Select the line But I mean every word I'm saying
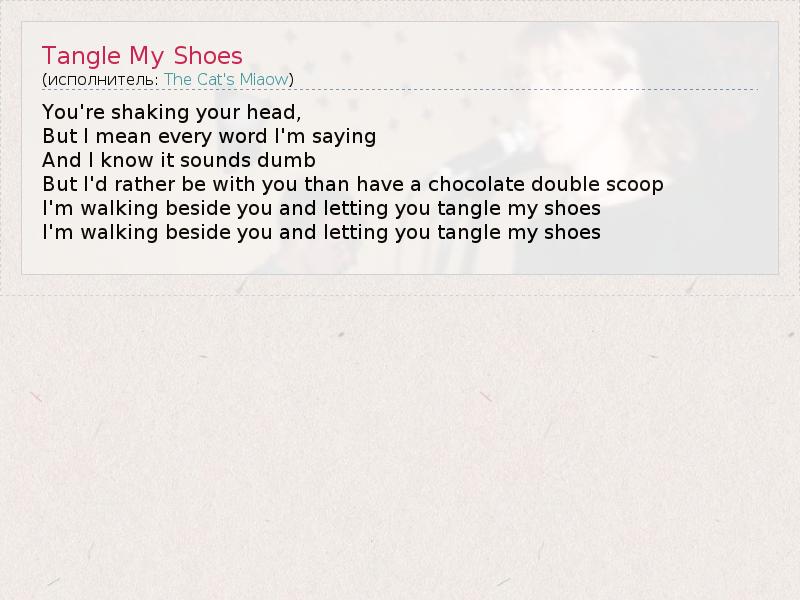This screenshot has height=600, width=800. pyautogui.click(x=209, y=136)
